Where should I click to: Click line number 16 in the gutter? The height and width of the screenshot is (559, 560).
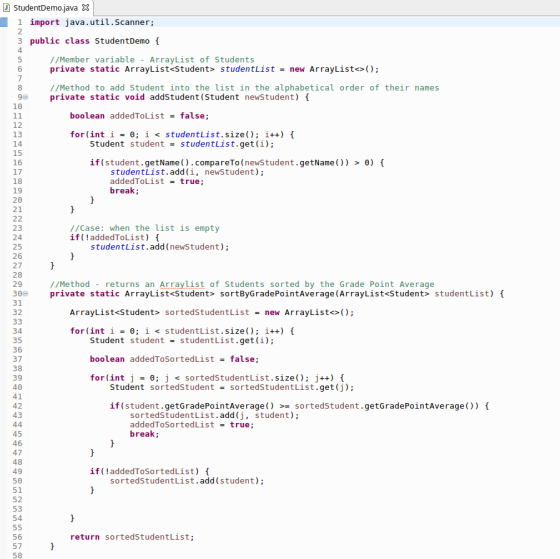pyautogui.click(x=18, y=163)
